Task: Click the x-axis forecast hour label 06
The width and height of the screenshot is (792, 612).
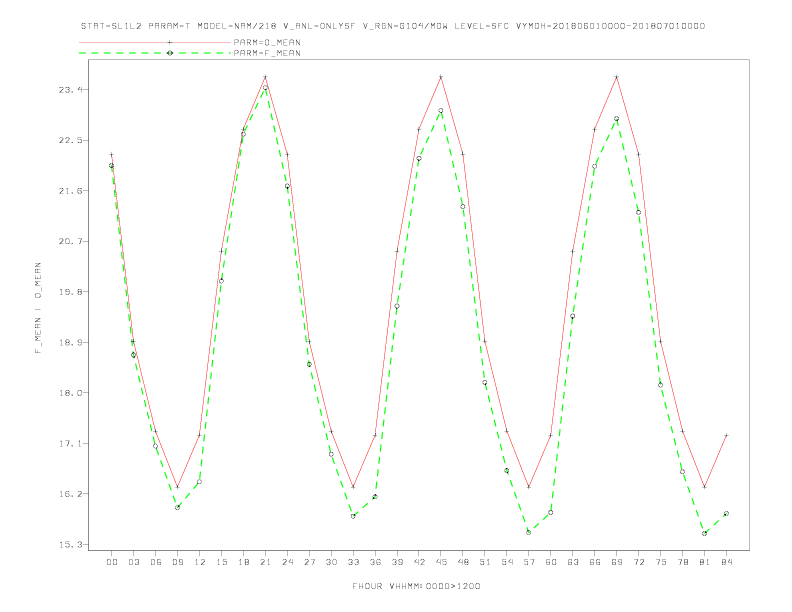Action: click(156, 562)
